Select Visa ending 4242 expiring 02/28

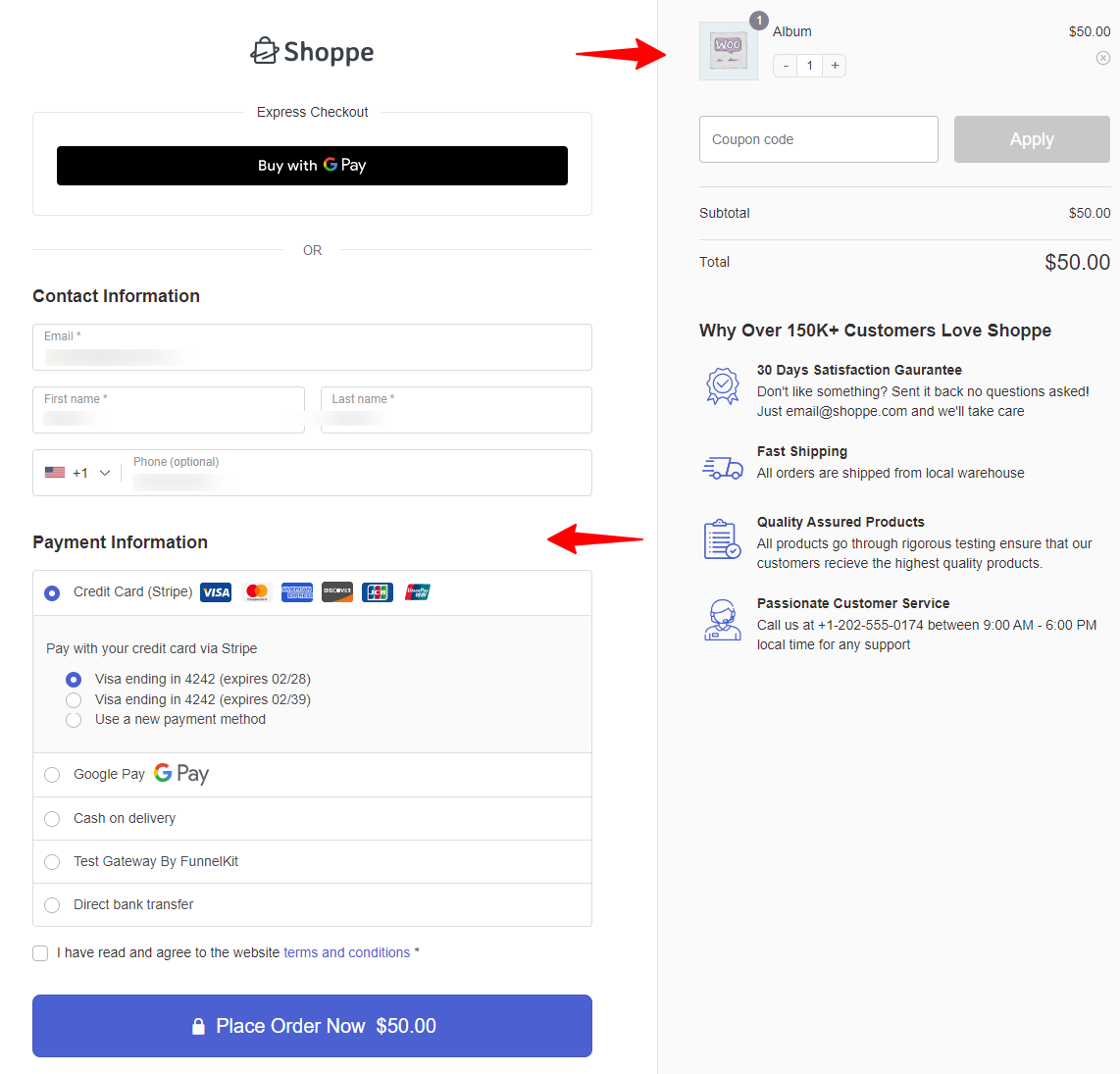click(74, 680)
